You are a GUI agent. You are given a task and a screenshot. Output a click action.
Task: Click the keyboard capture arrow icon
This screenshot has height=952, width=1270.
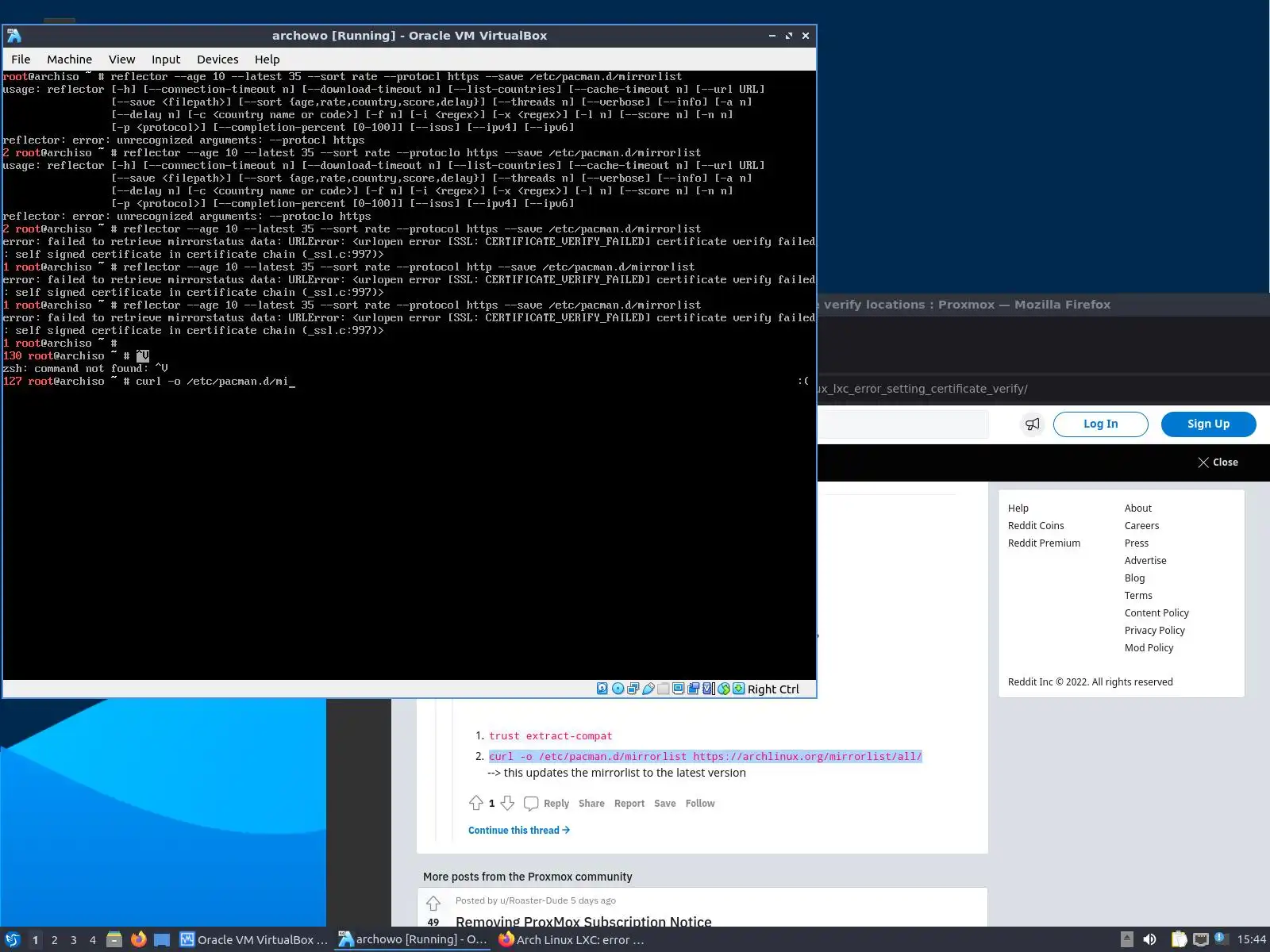(x=738, y=689)
